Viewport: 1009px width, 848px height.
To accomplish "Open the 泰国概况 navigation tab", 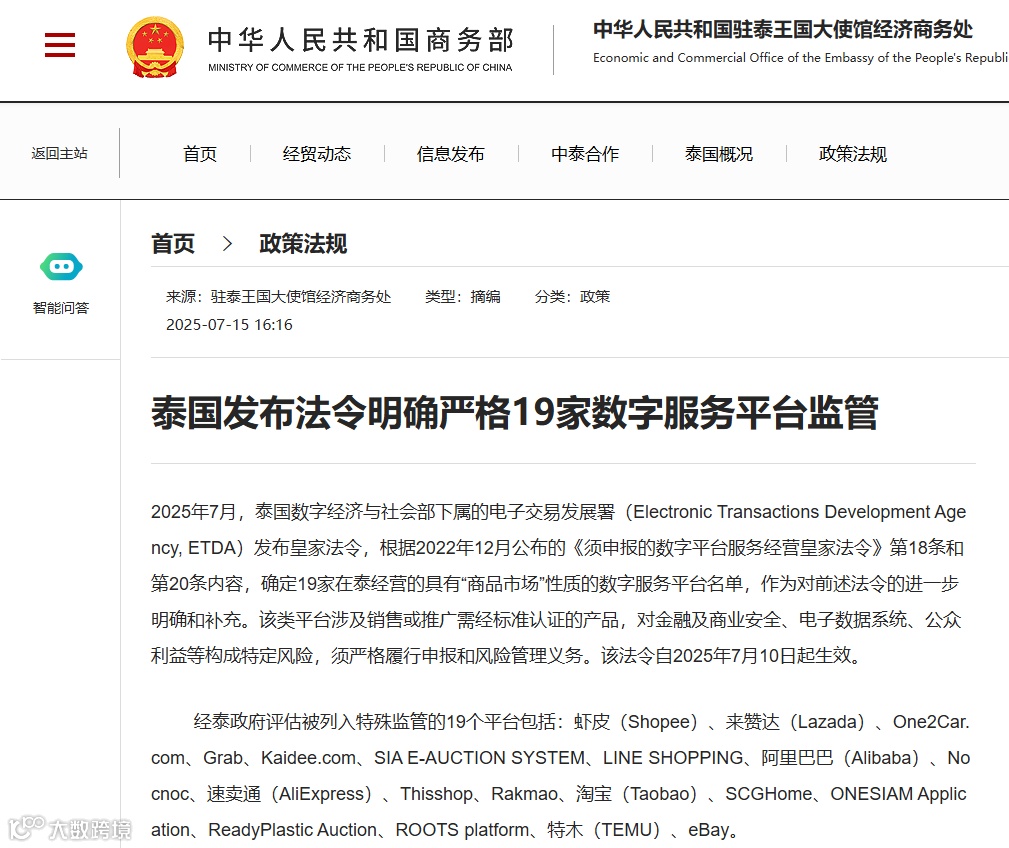I will [x=719, y=154].
